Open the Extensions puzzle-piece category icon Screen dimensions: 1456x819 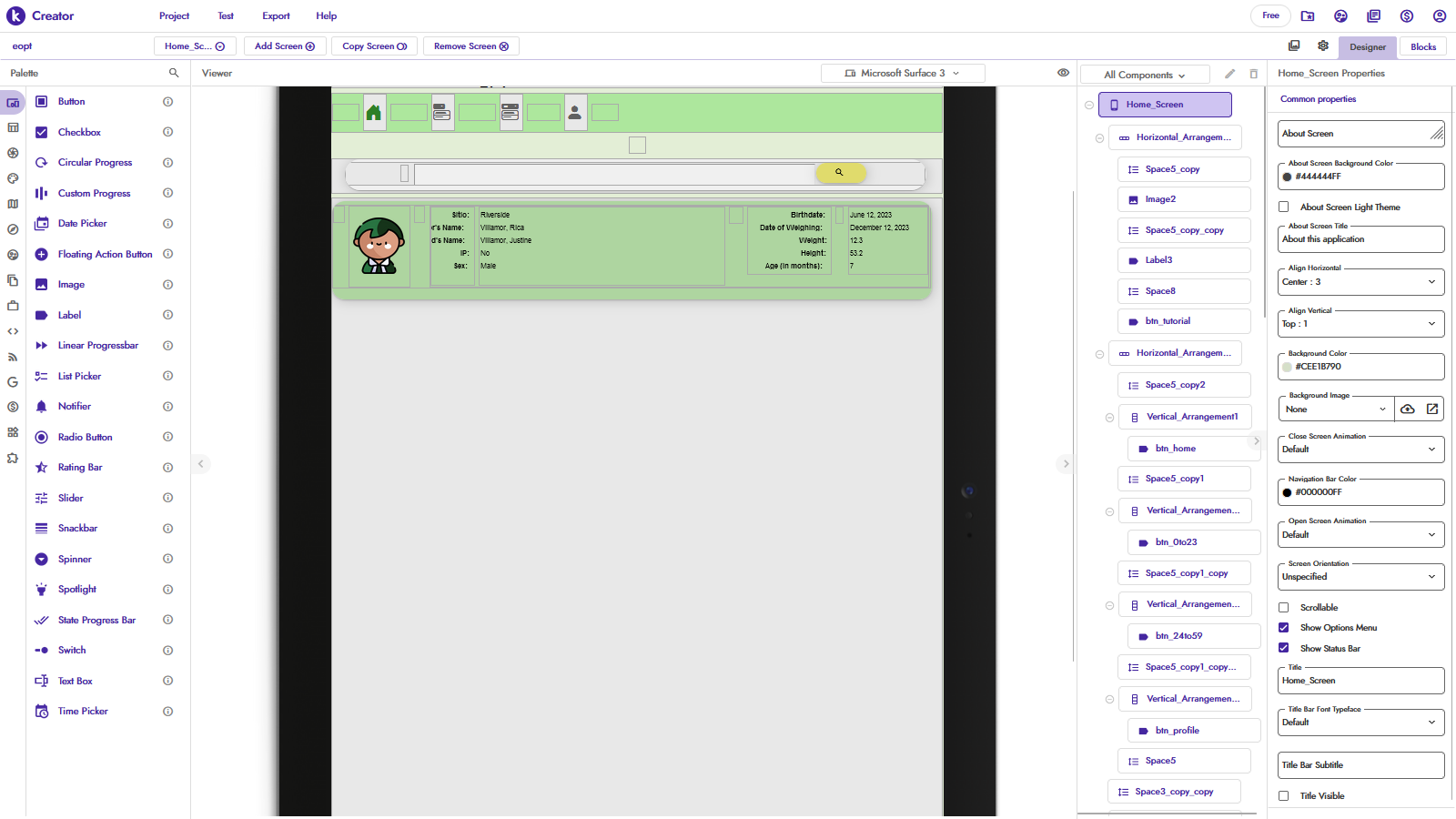[13, 458]
